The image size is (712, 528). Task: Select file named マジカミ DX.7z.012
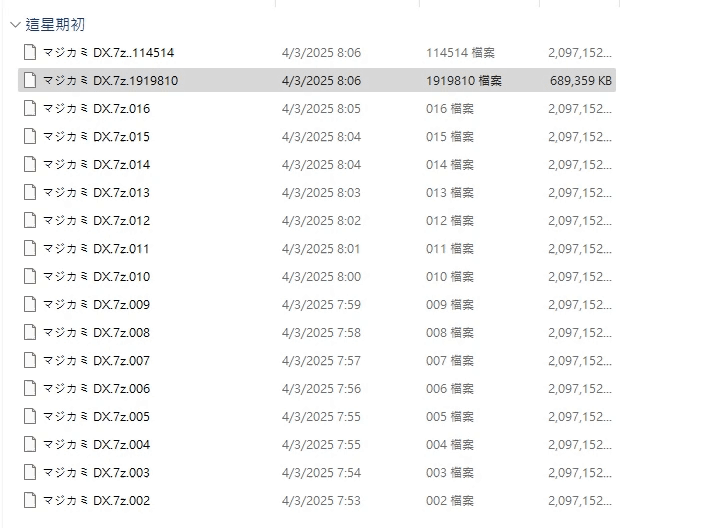point(96,220)
